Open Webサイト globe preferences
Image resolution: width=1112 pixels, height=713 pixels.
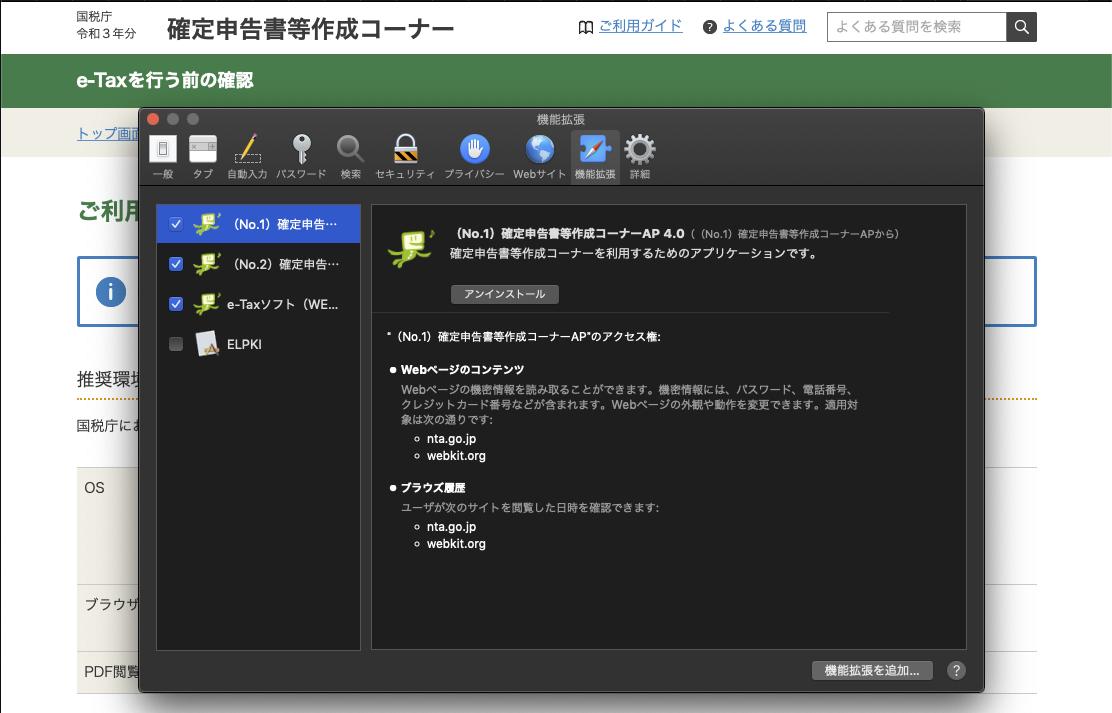(539, 156)
